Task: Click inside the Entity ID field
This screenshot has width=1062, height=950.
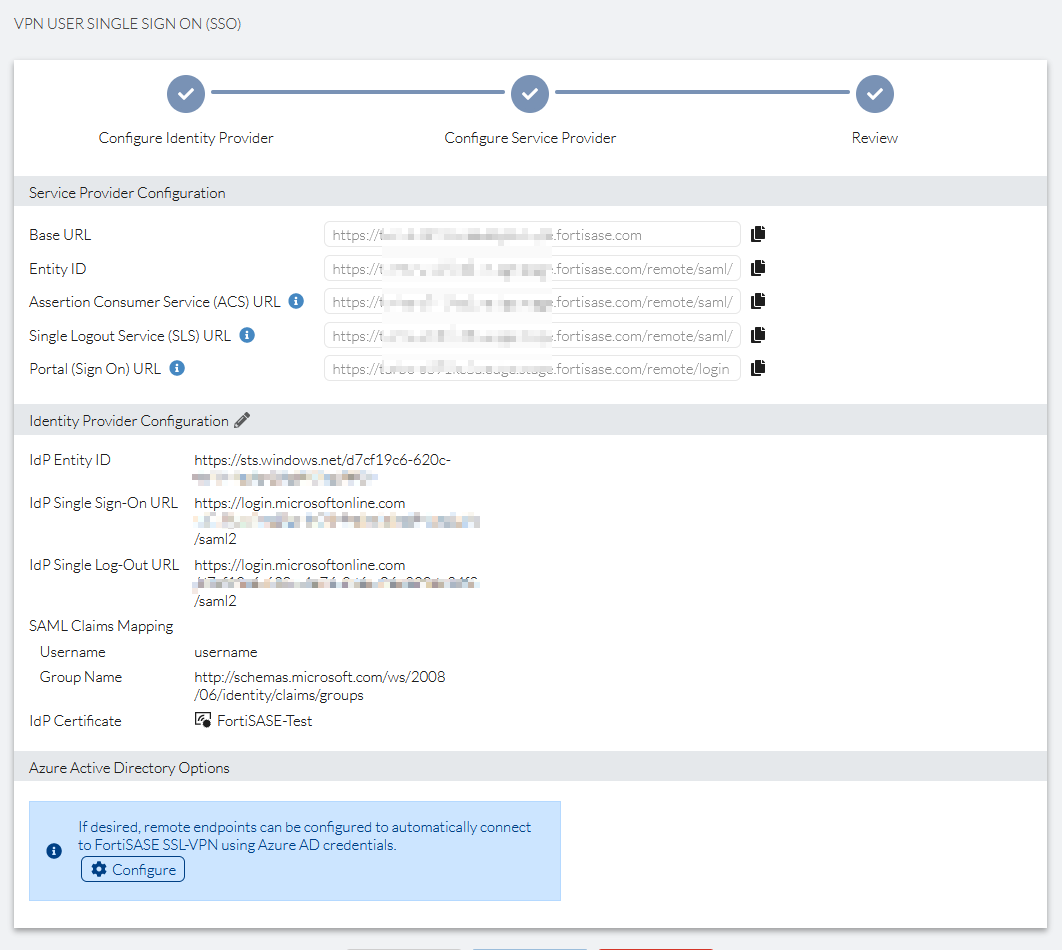Action: [x=530, y=267]
